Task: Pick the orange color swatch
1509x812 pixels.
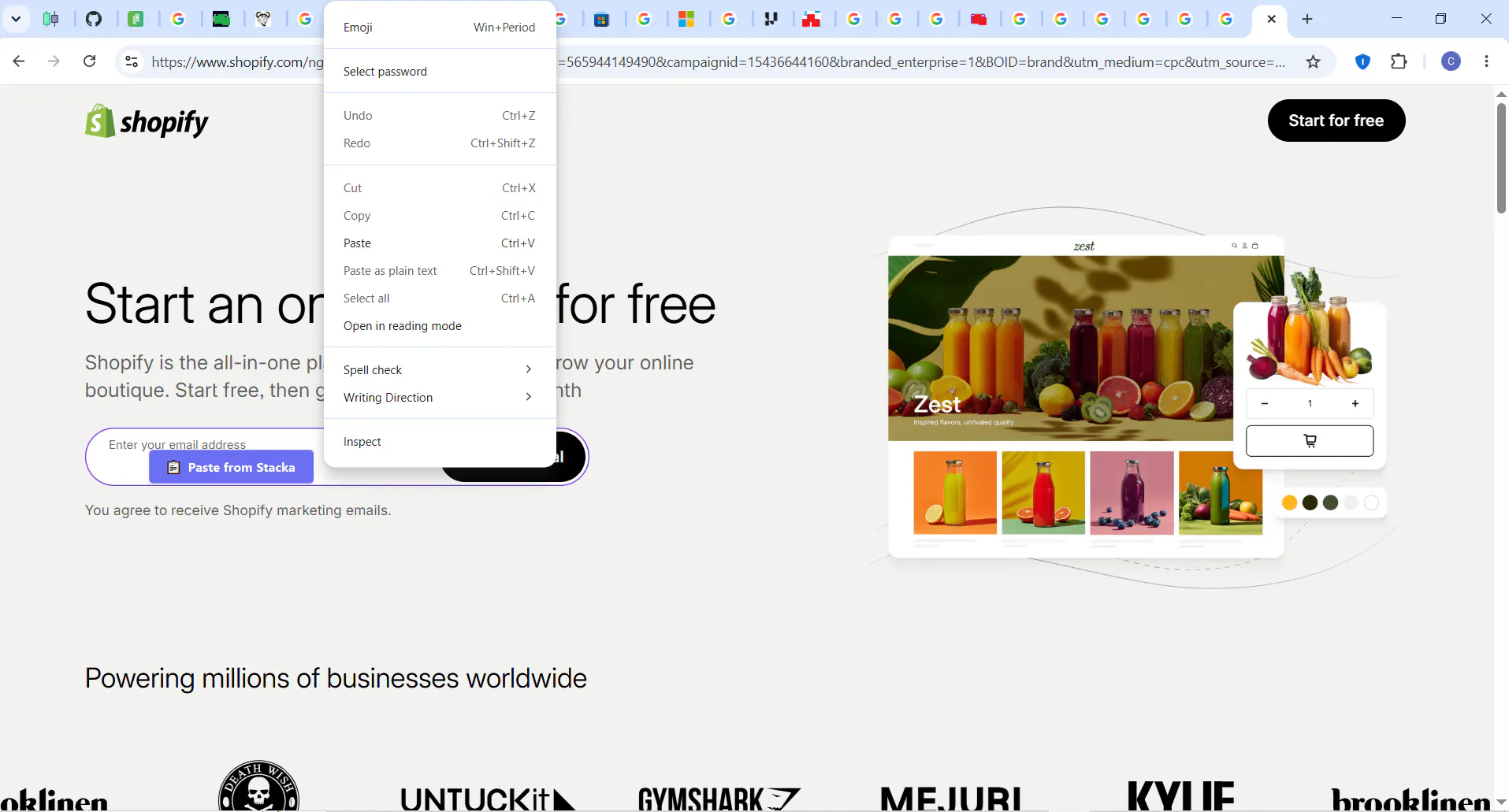Action: pos(1289,502)
